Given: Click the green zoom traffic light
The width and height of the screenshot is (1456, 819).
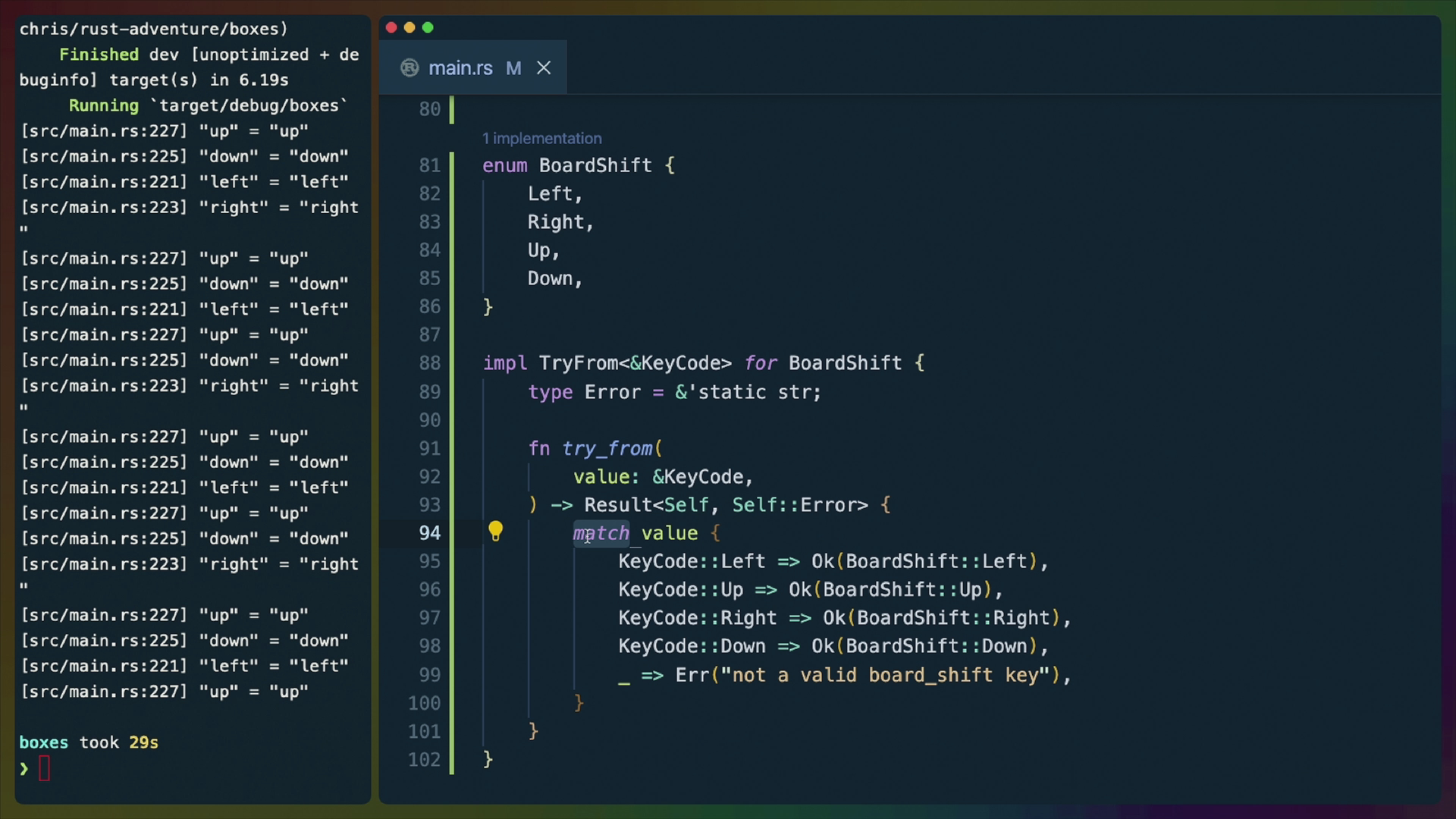Looking at the screenshot, I should click(428, 27).
